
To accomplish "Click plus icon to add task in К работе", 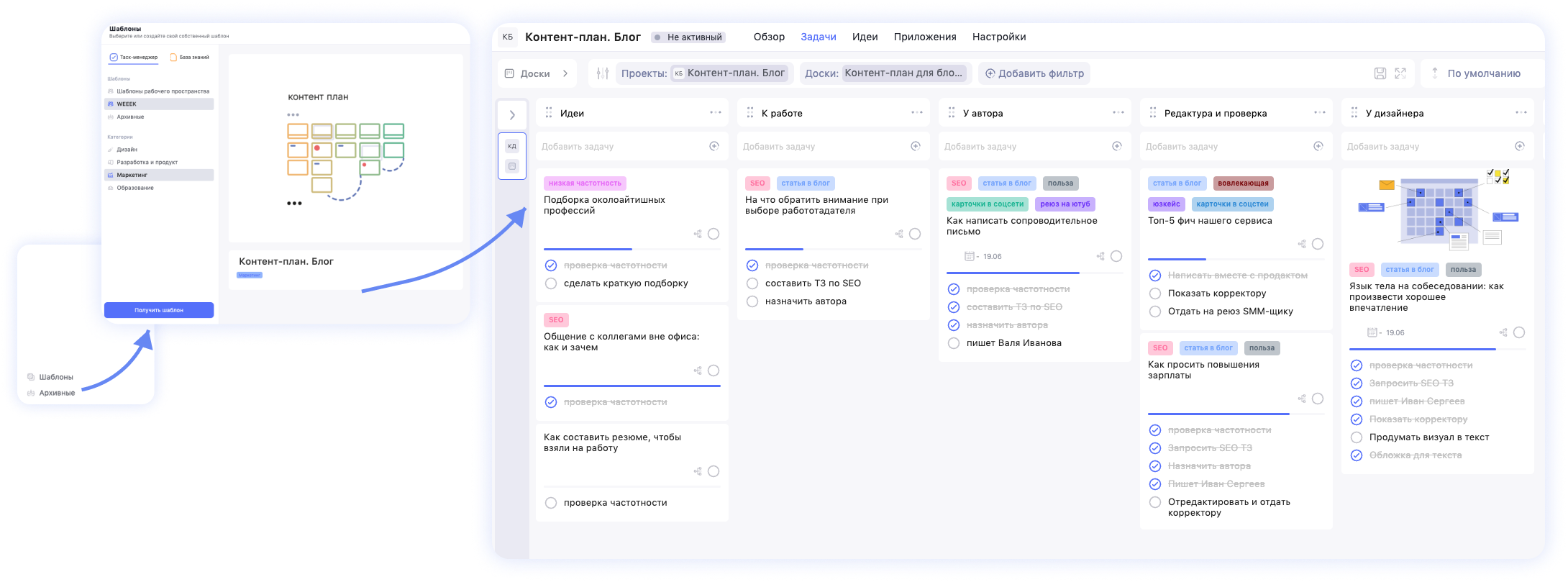I will click(x=916, y=146).
